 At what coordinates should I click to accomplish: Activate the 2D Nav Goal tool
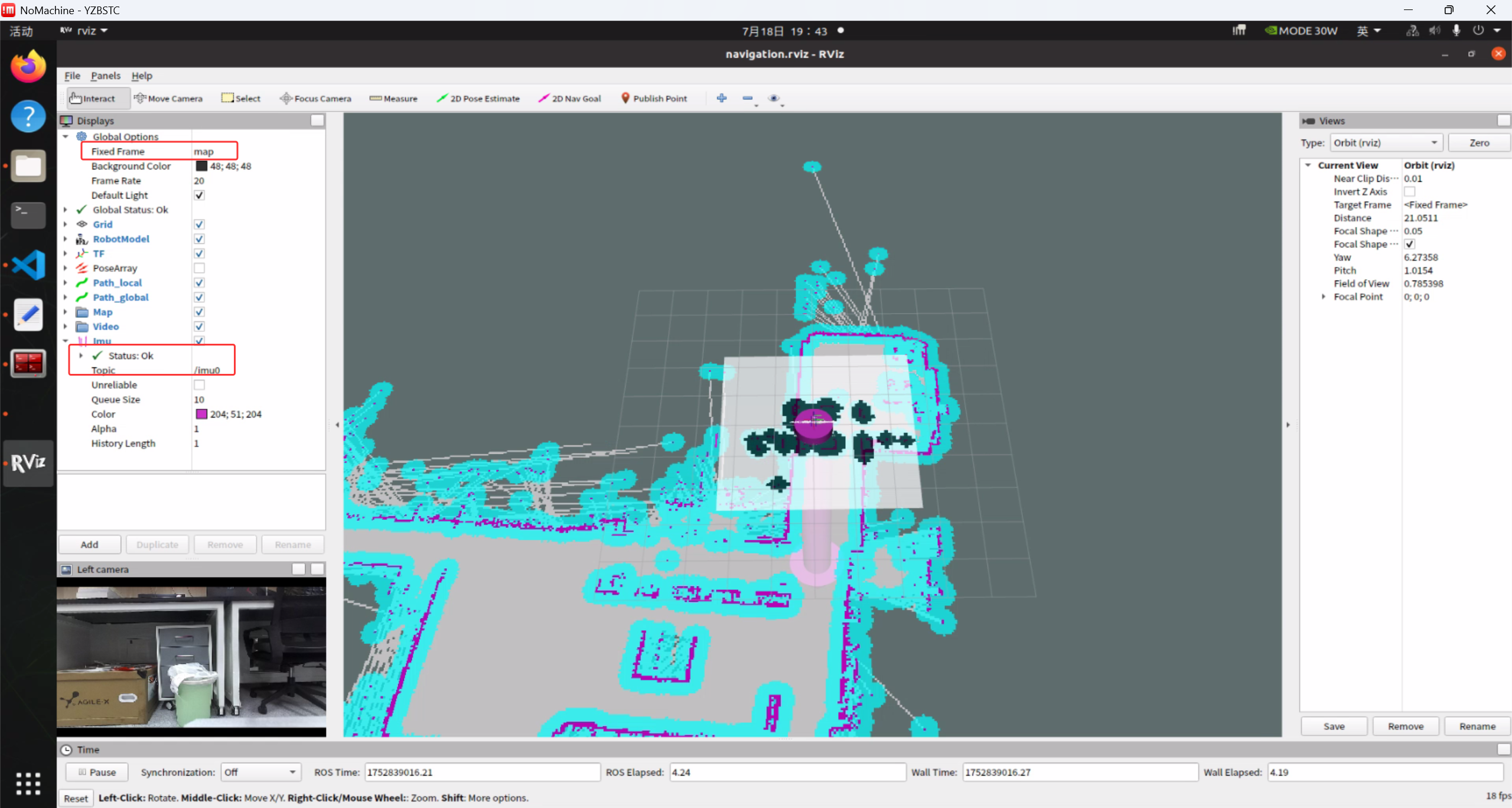pos(570,99)
